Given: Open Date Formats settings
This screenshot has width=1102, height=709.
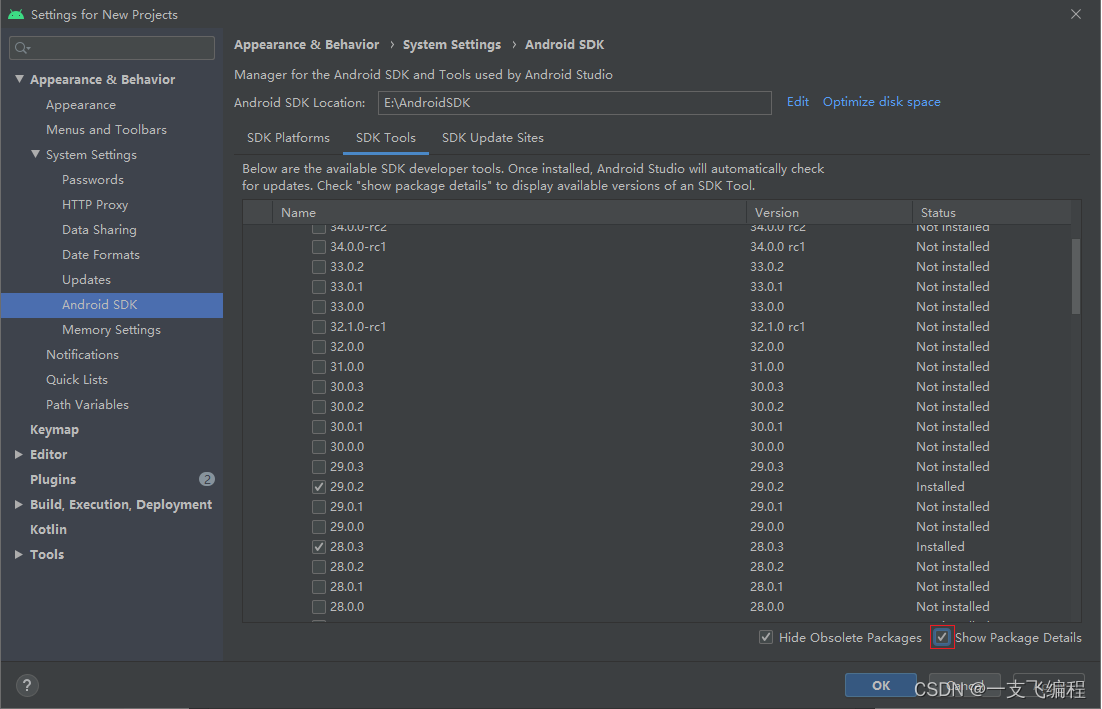Looking at the screenshot, I should click(x=101, y=254).
